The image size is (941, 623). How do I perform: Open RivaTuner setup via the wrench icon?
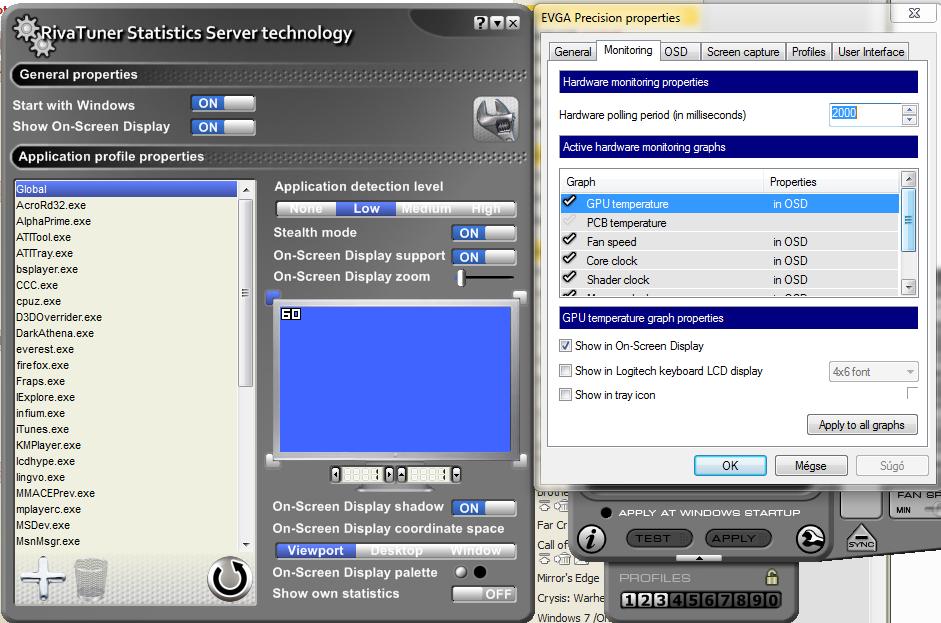pos(495,119)
